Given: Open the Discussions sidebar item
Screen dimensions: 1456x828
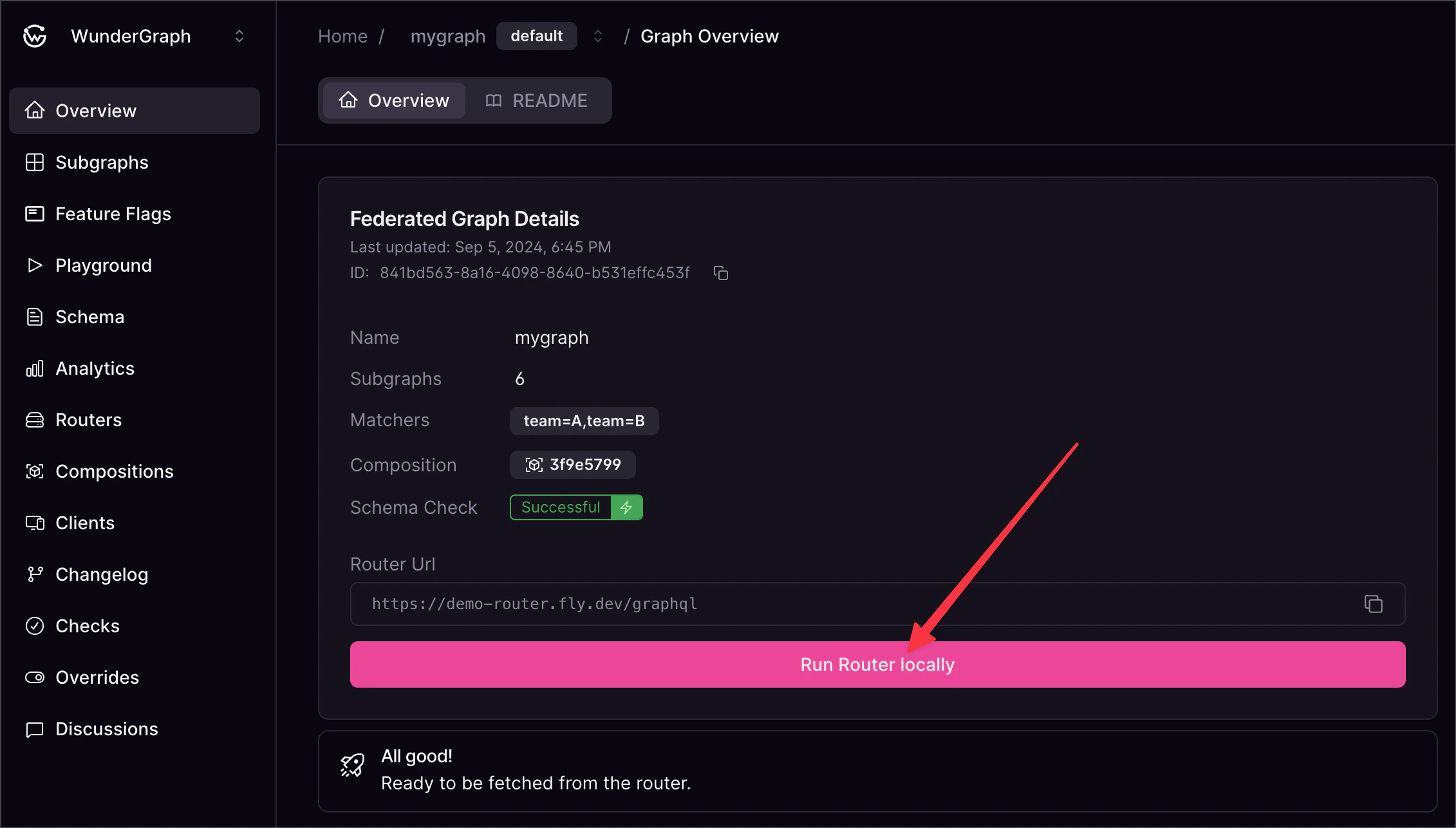Looking at the screenshot, I should 106,728.
